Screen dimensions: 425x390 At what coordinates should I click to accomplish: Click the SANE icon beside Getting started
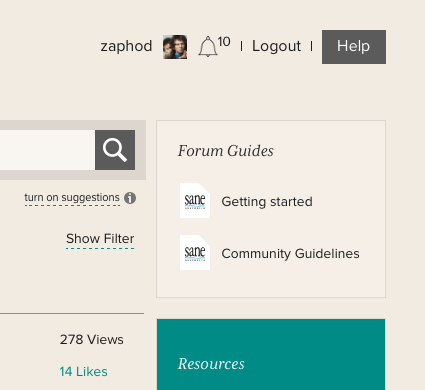click(x=195, y=200)
